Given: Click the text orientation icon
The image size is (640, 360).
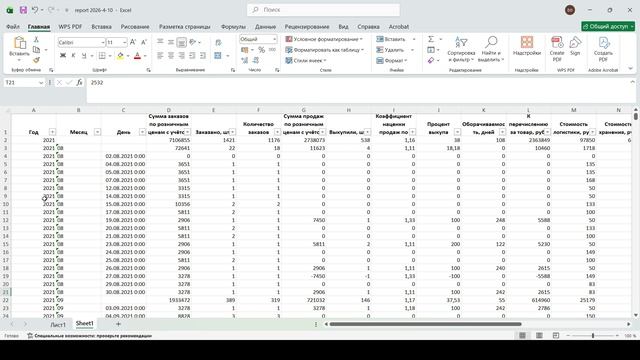Looking at the screenshot, I should (x=193, y=42).
